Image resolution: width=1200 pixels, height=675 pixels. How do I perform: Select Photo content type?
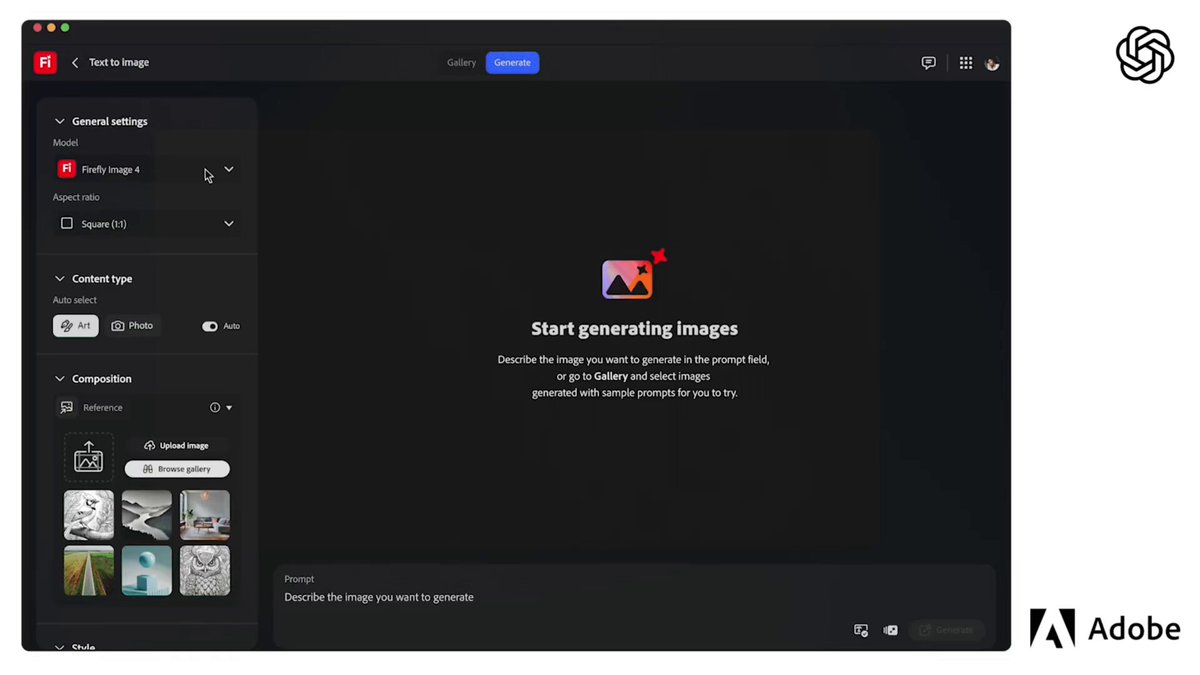pos(132,326)
